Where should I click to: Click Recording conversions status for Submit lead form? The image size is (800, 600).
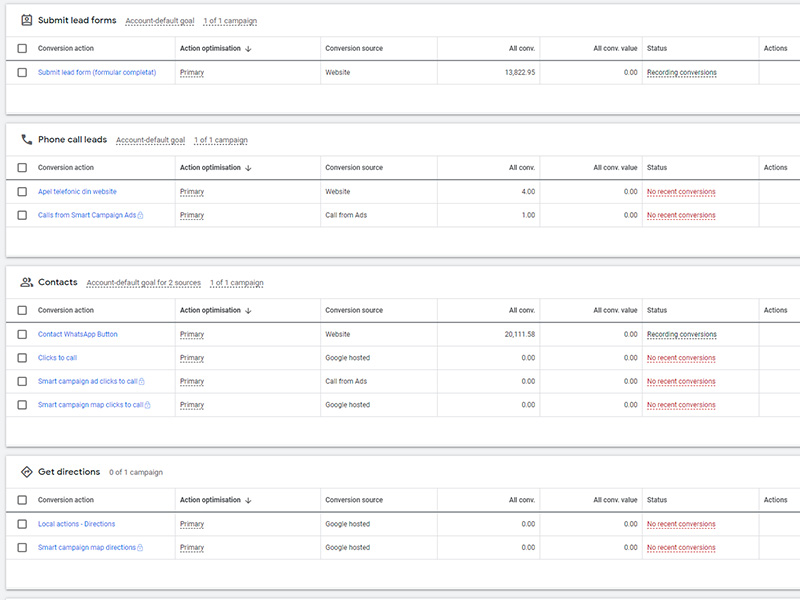tap(682, 72)
